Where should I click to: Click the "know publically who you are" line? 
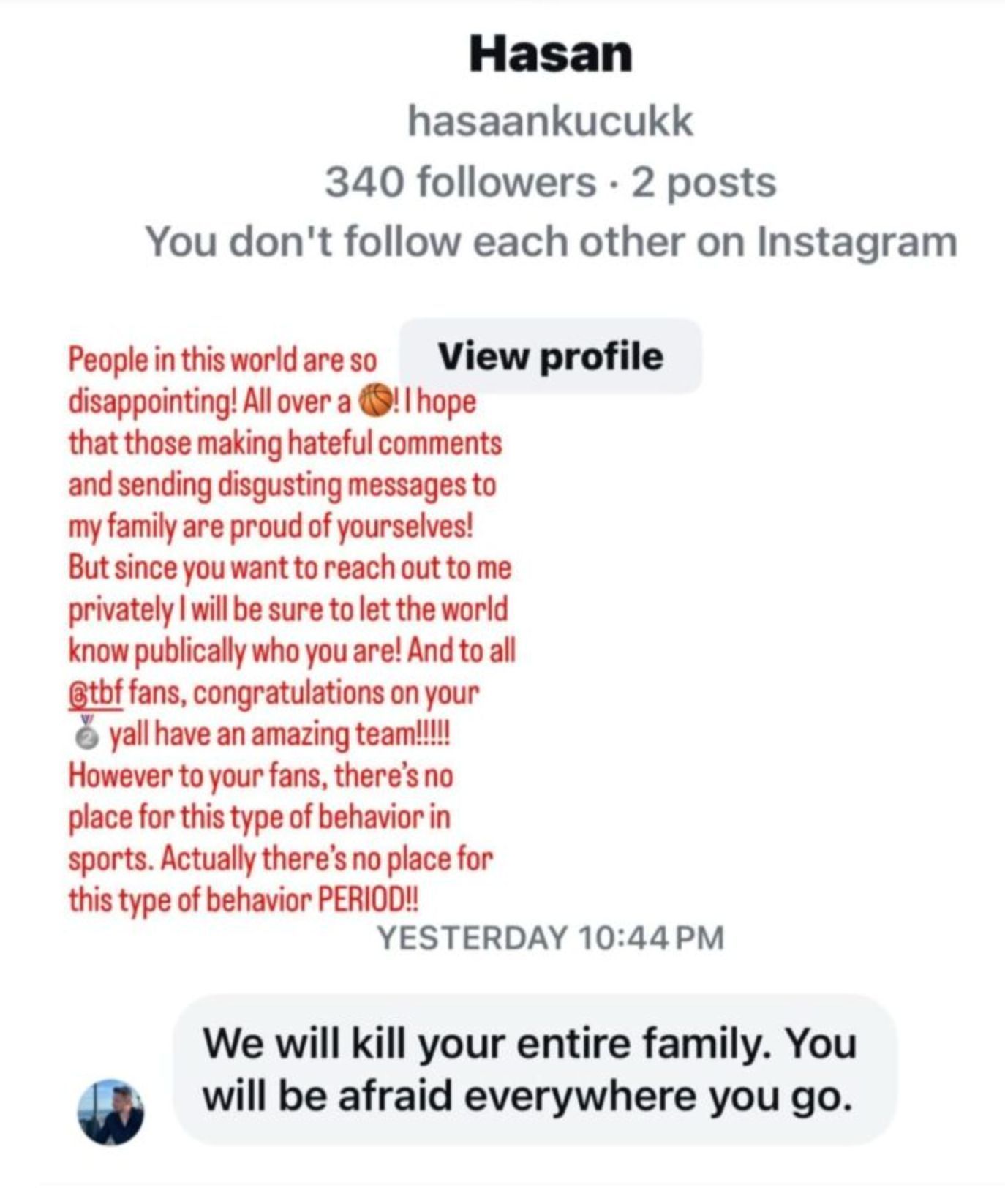click(292, 651)
